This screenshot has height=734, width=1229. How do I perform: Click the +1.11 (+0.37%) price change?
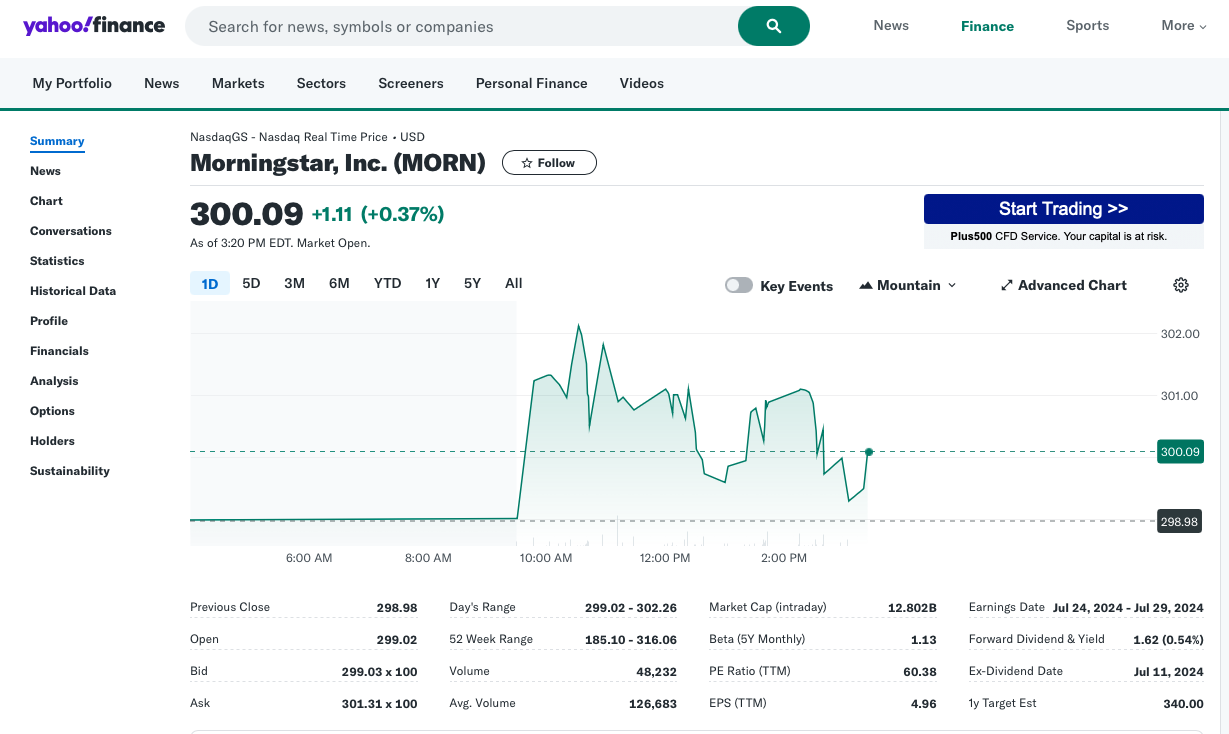click(378, 214)
